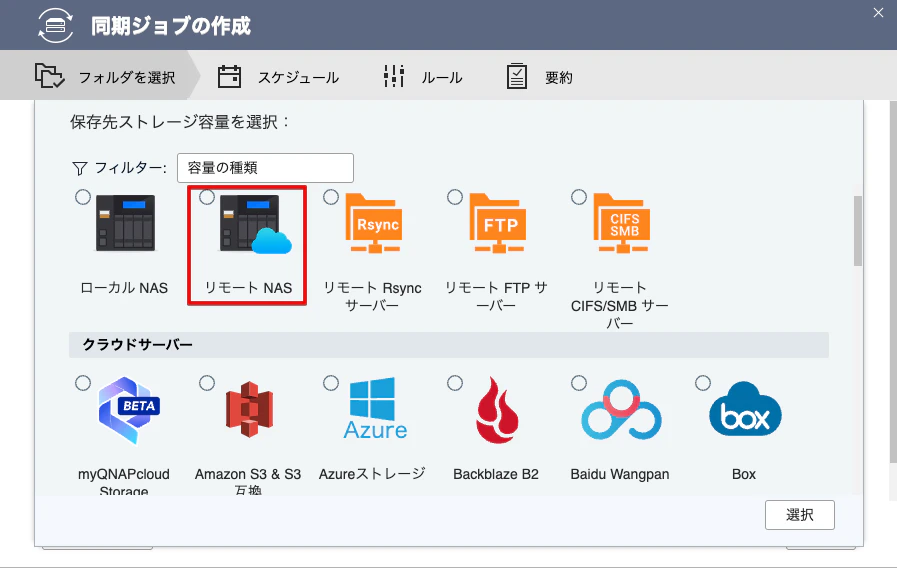Enable the ローカル NAS radio button
This screenshot has width=897, height=568.
click(83, 197)
